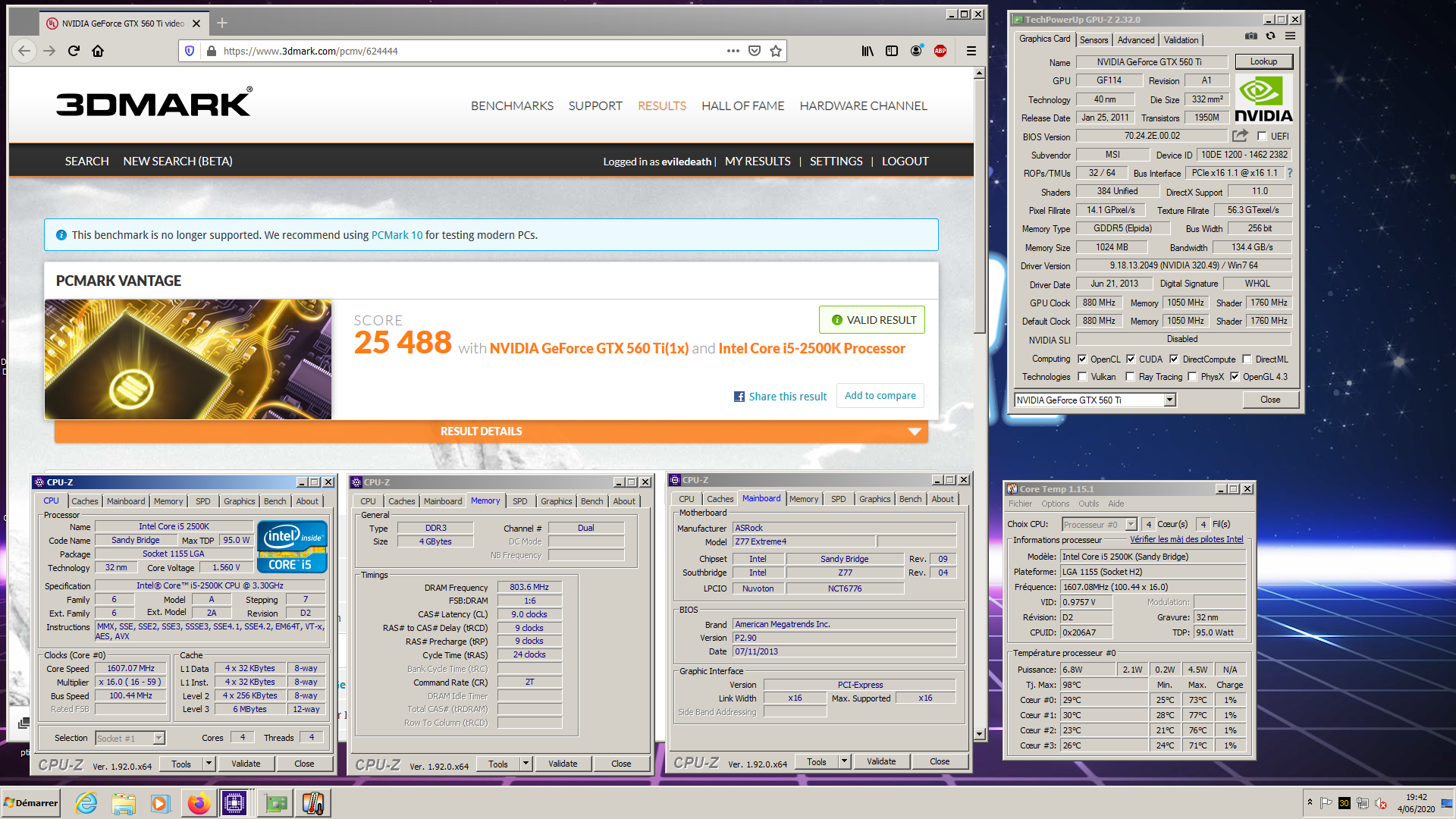Open the Tools dropdown arrow in the CPU-Z CPU window

[209, 764]
